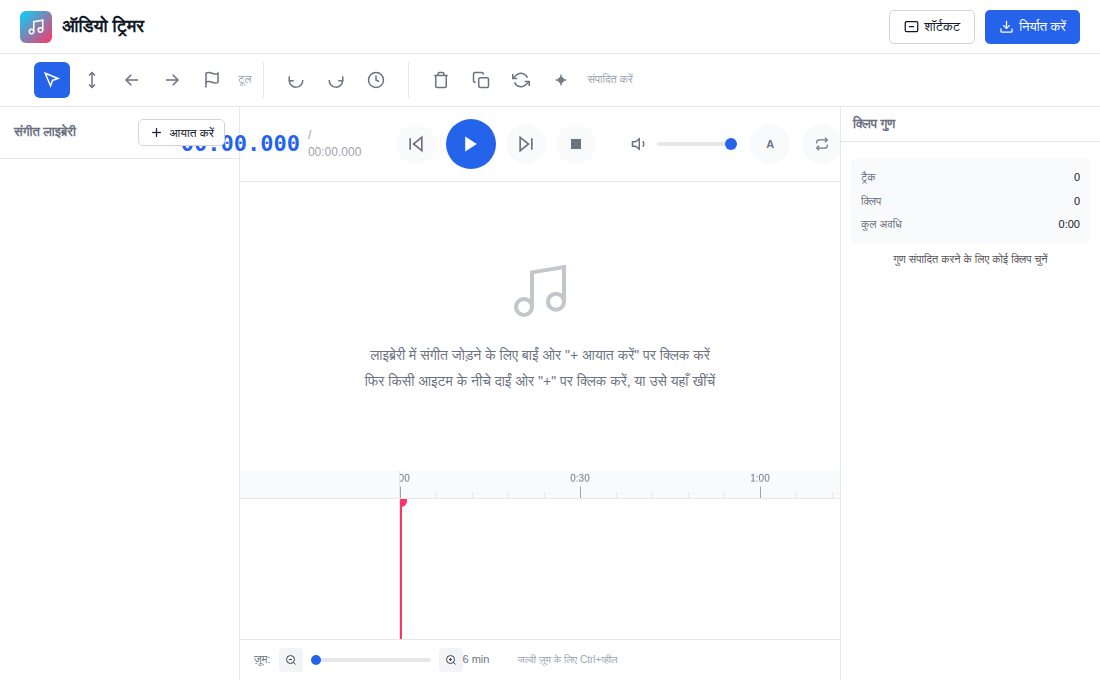Image resolution: width=1100 pixels, height=680 pixels.
Task: Click the right arrow trim tool
Action: tap(172, 80)
